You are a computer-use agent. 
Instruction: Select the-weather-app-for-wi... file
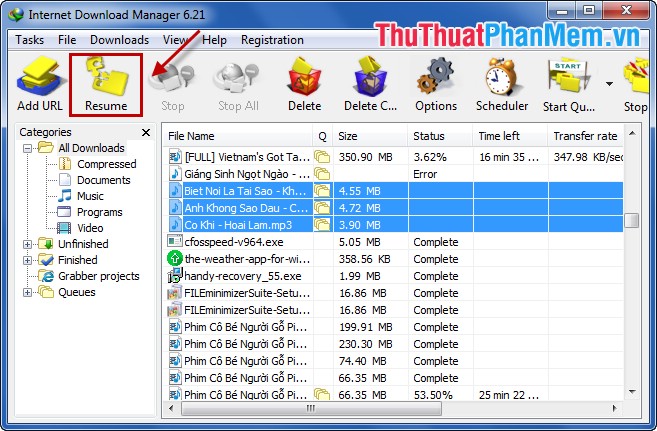[247, 259]
